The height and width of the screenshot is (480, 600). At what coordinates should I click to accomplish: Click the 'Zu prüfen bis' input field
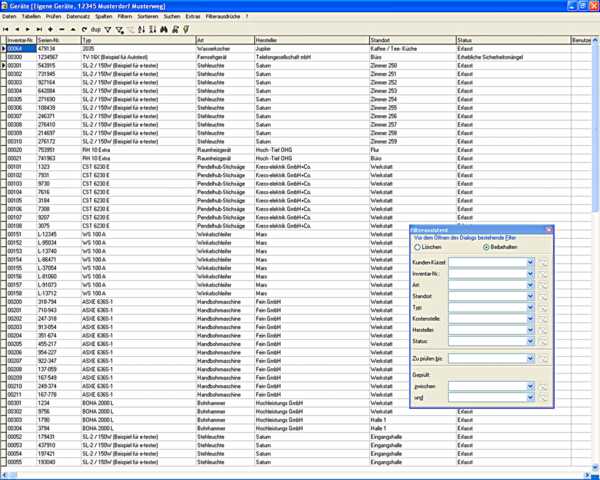(x=486, y=357)
